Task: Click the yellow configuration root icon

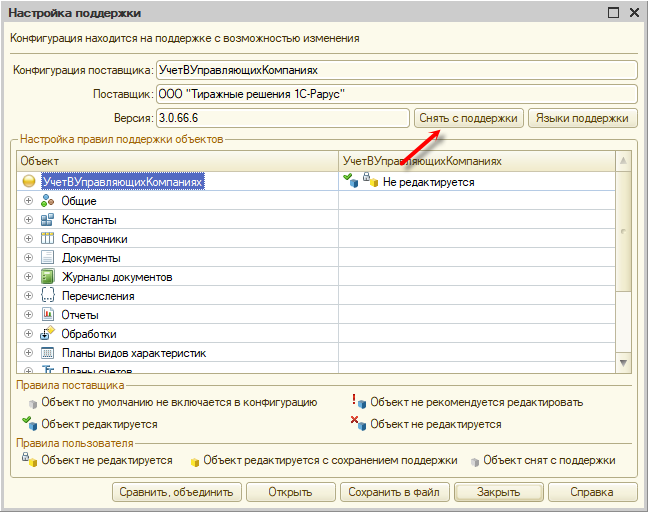Action: pyautogui.click(x=29, y=181)
